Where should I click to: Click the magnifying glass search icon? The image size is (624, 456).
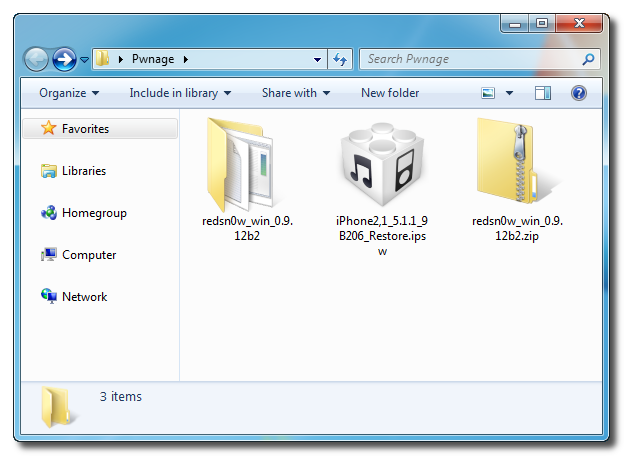tap(589, 59)
